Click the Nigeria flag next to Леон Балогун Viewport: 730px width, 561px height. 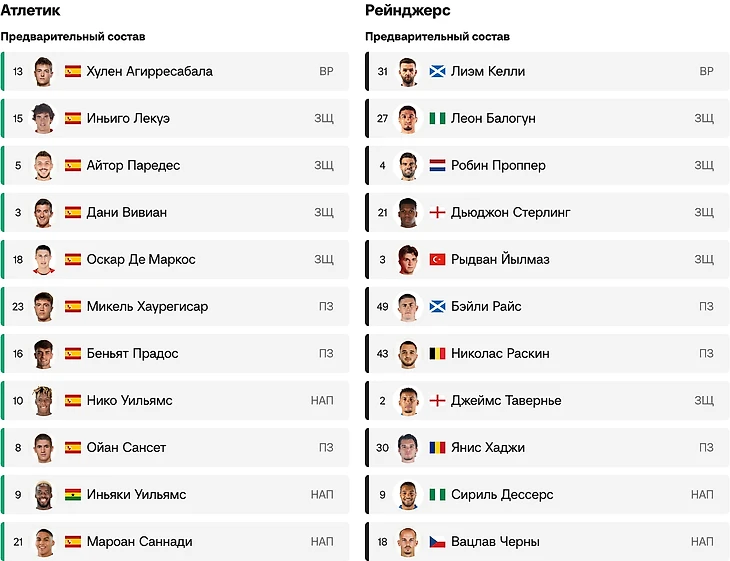click(437, 118)
